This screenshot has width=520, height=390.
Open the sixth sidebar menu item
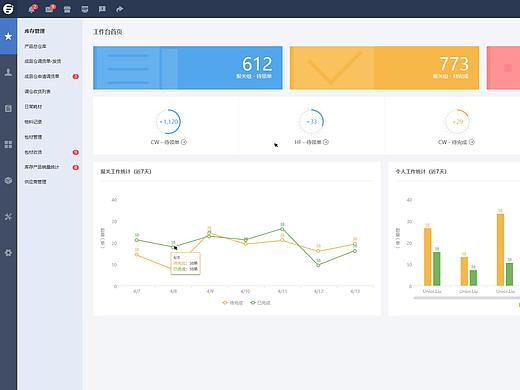[x=33, y=122]
